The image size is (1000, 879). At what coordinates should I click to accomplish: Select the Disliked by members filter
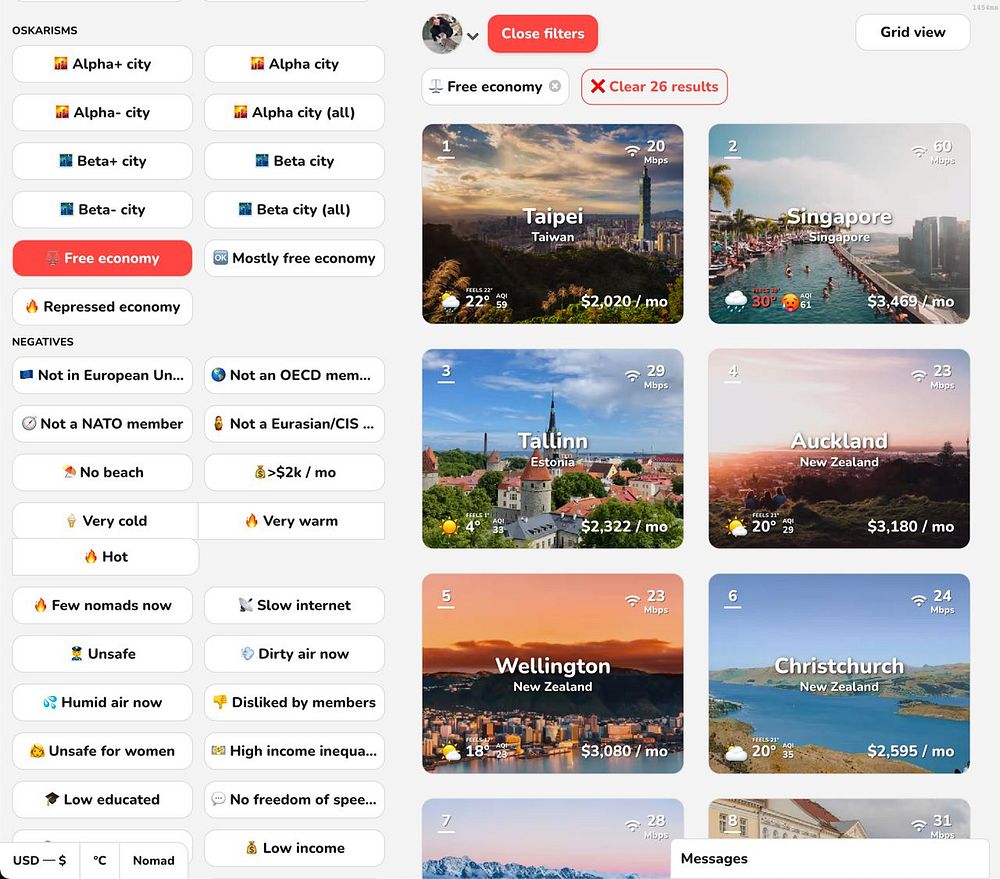(x=294, y=702)
